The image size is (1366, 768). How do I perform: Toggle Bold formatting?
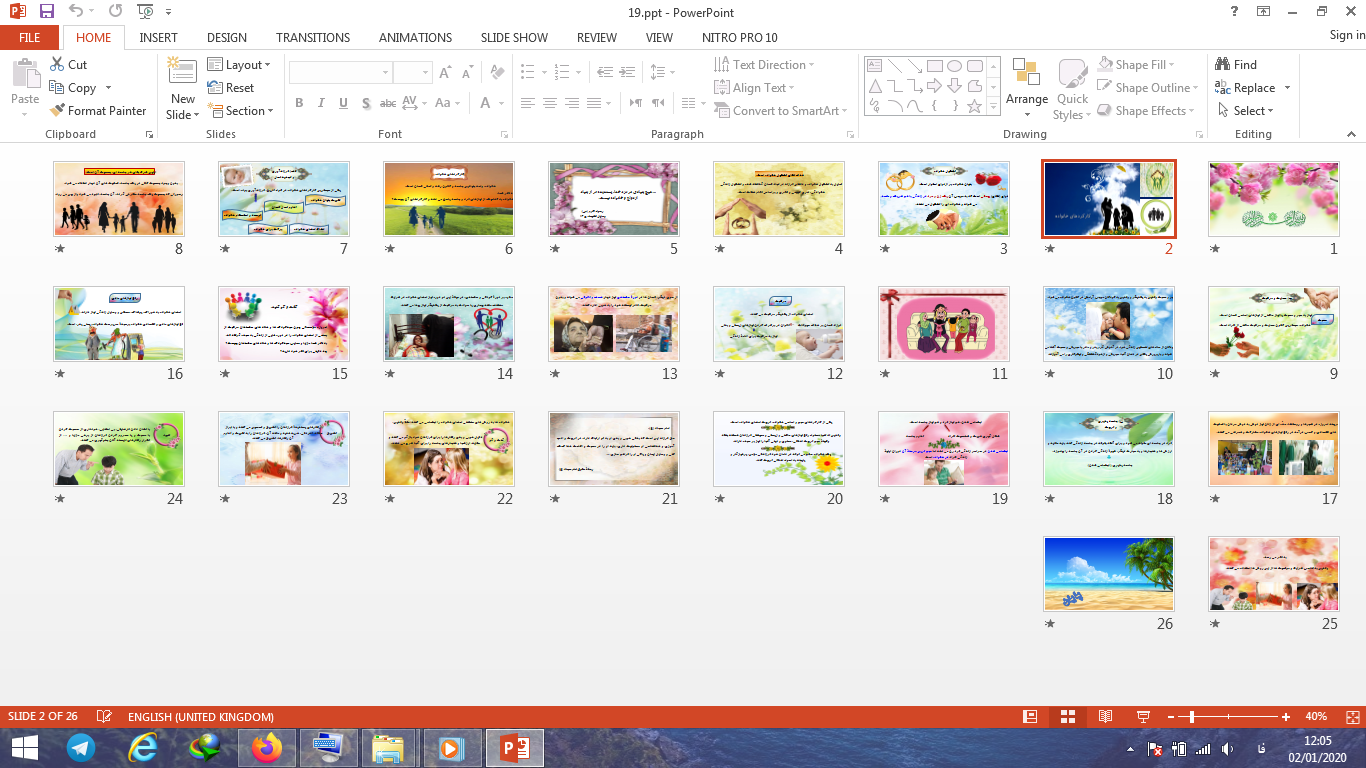299,103
